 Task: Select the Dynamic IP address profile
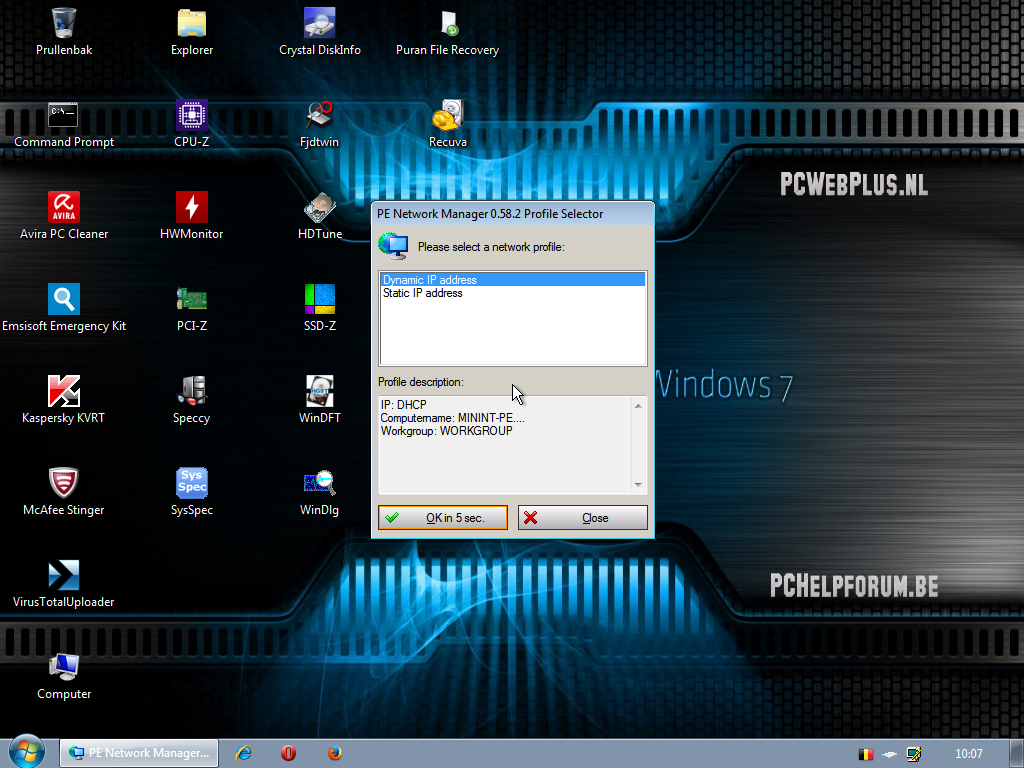513,280
